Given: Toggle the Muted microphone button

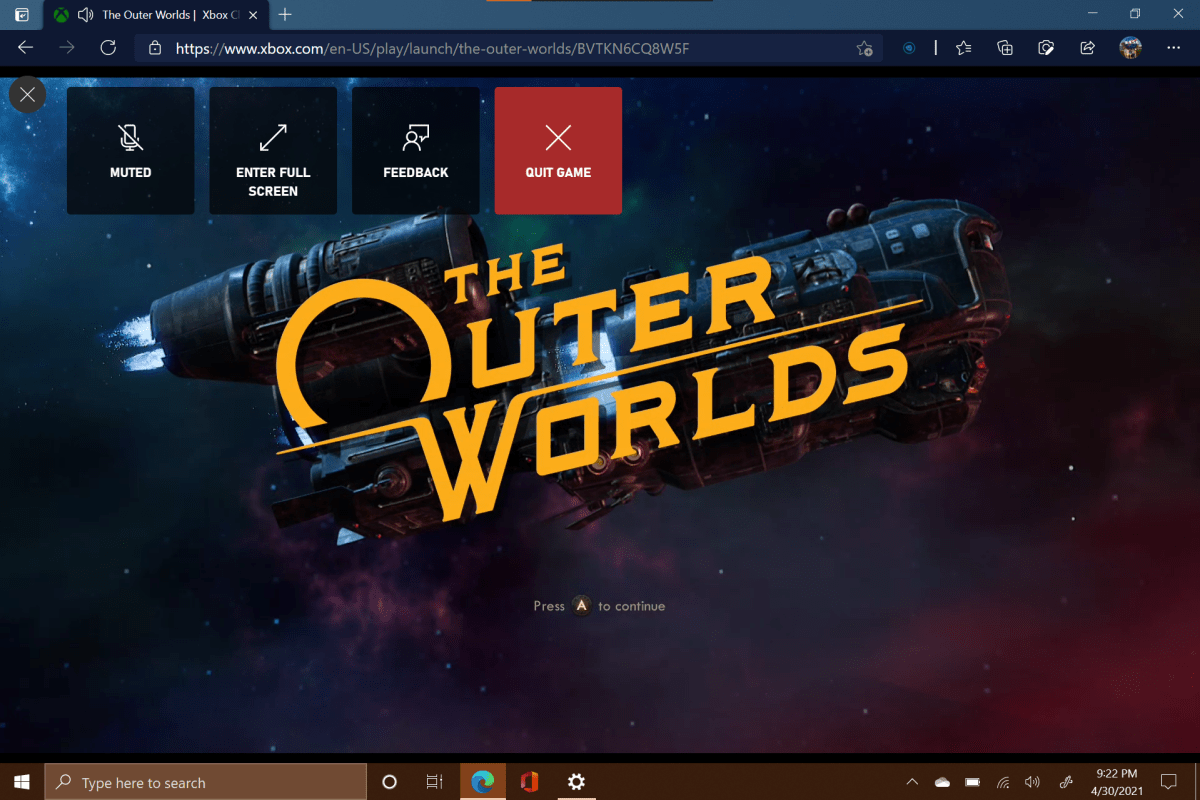Looking at the screenshot, I should (130, 150).
